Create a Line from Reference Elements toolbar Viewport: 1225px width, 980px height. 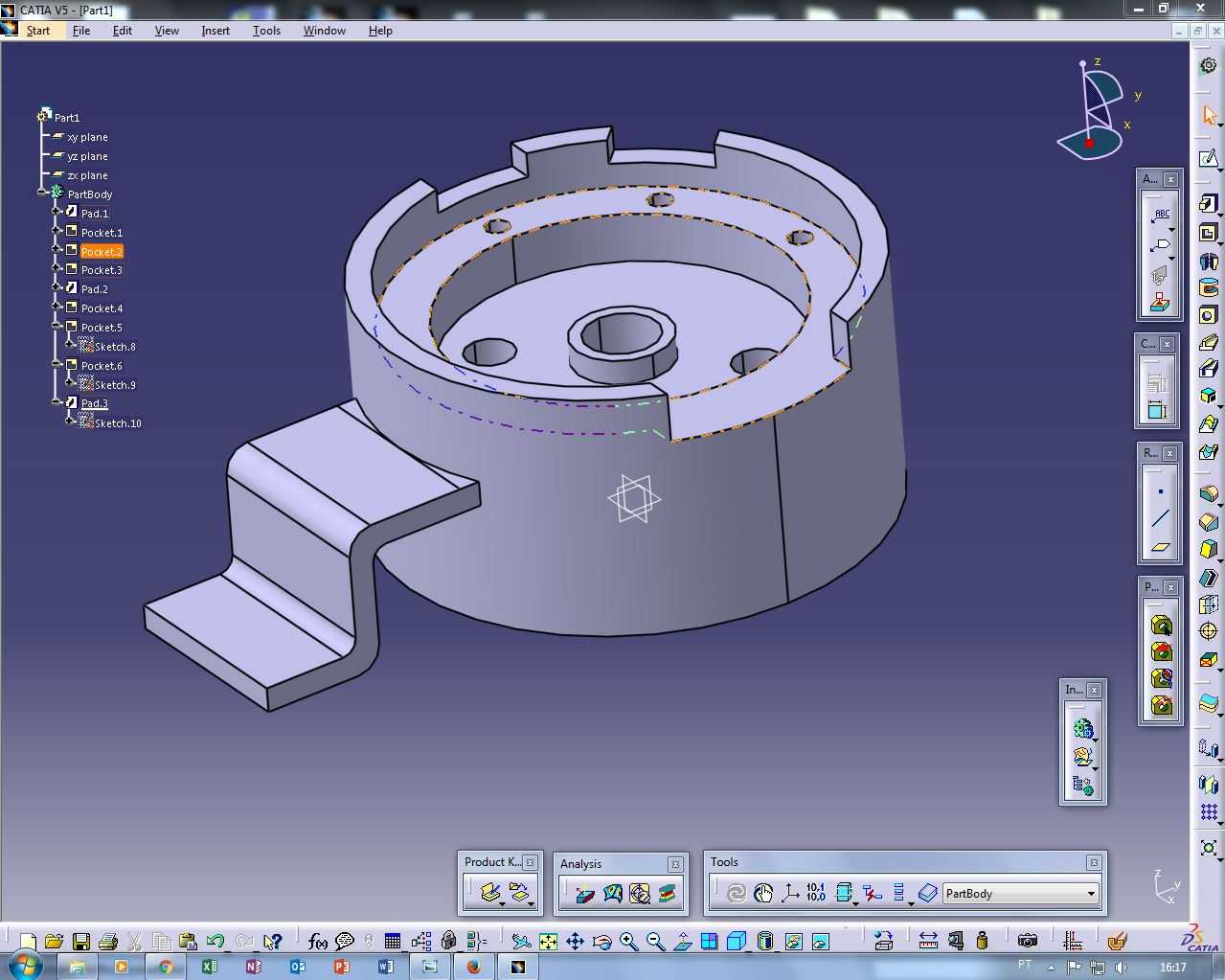tap(1160, 519)
